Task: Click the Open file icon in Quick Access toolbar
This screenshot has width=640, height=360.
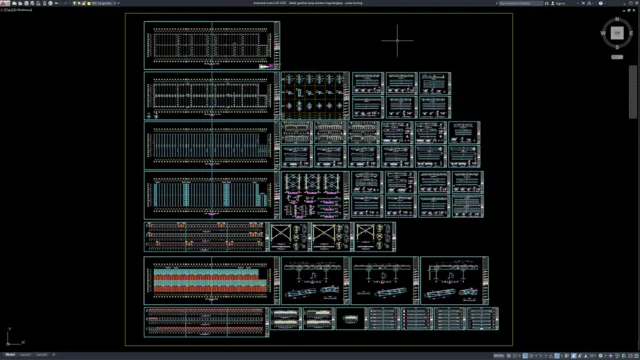Action: (x=20, y=3)
